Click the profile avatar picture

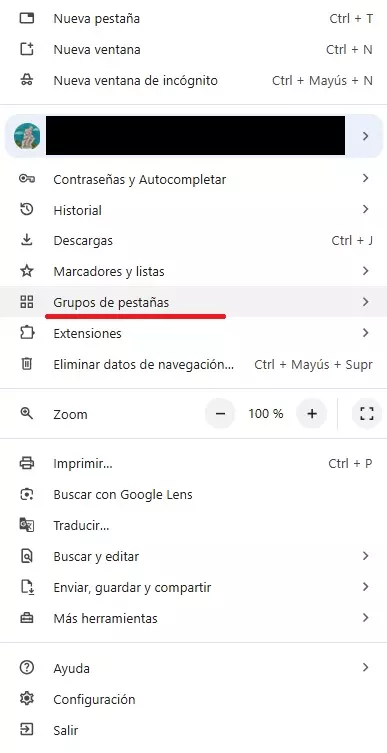[27, 136]
